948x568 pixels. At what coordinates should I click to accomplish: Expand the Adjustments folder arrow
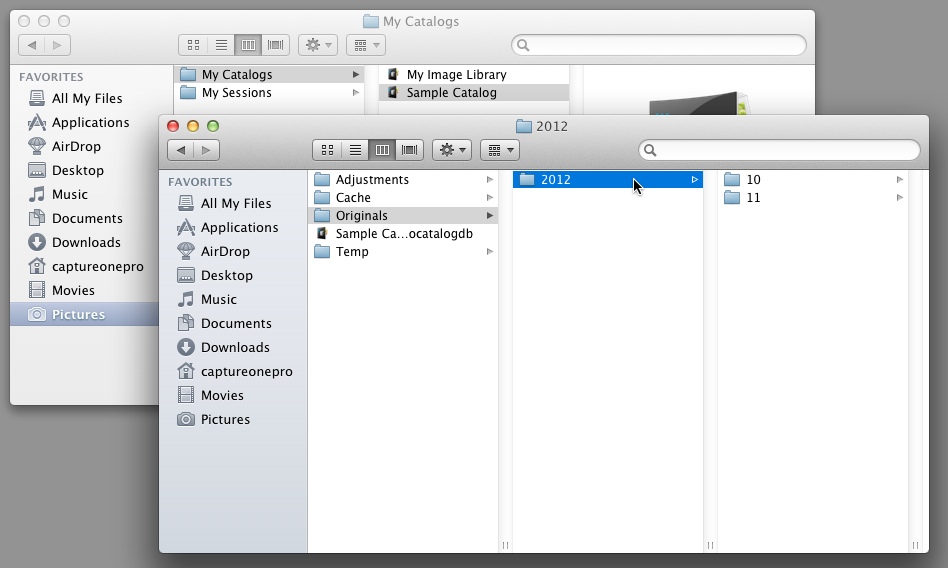[x=490, y=180]
